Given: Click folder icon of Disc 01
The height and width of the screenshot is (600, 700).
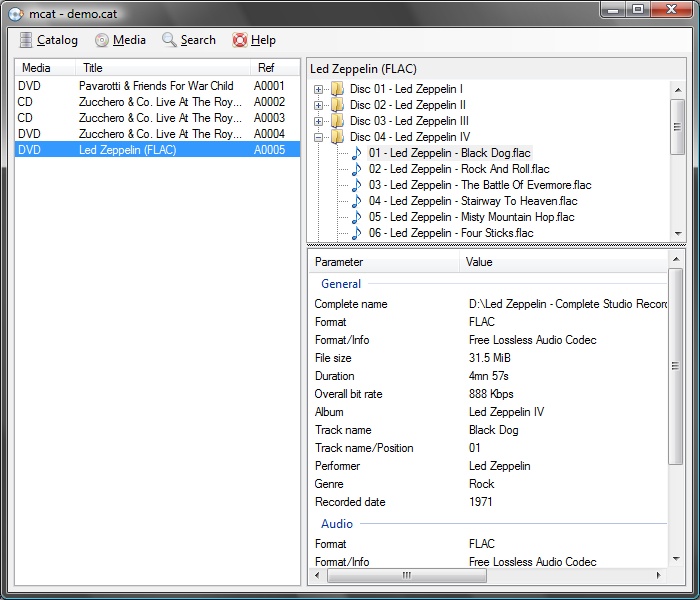Looking at the screenshot, I should (338, 89).
